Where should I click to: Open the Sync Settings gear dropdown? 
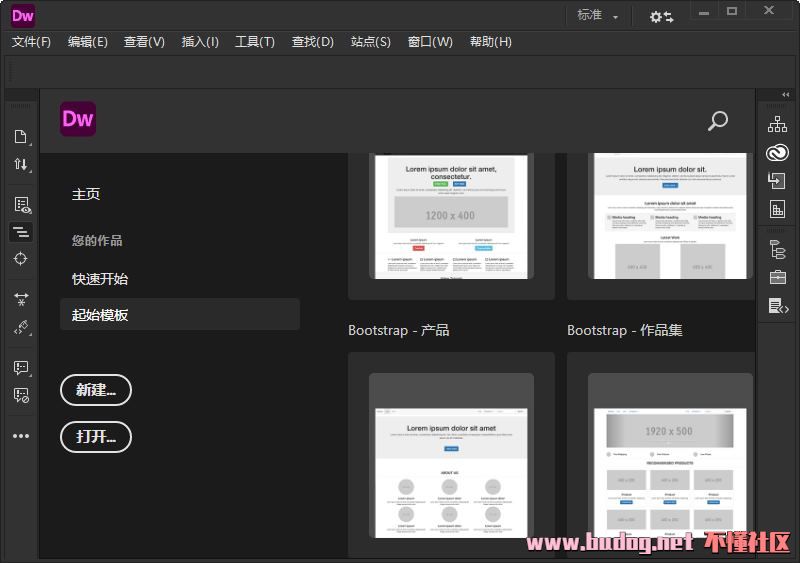point(661,16)
